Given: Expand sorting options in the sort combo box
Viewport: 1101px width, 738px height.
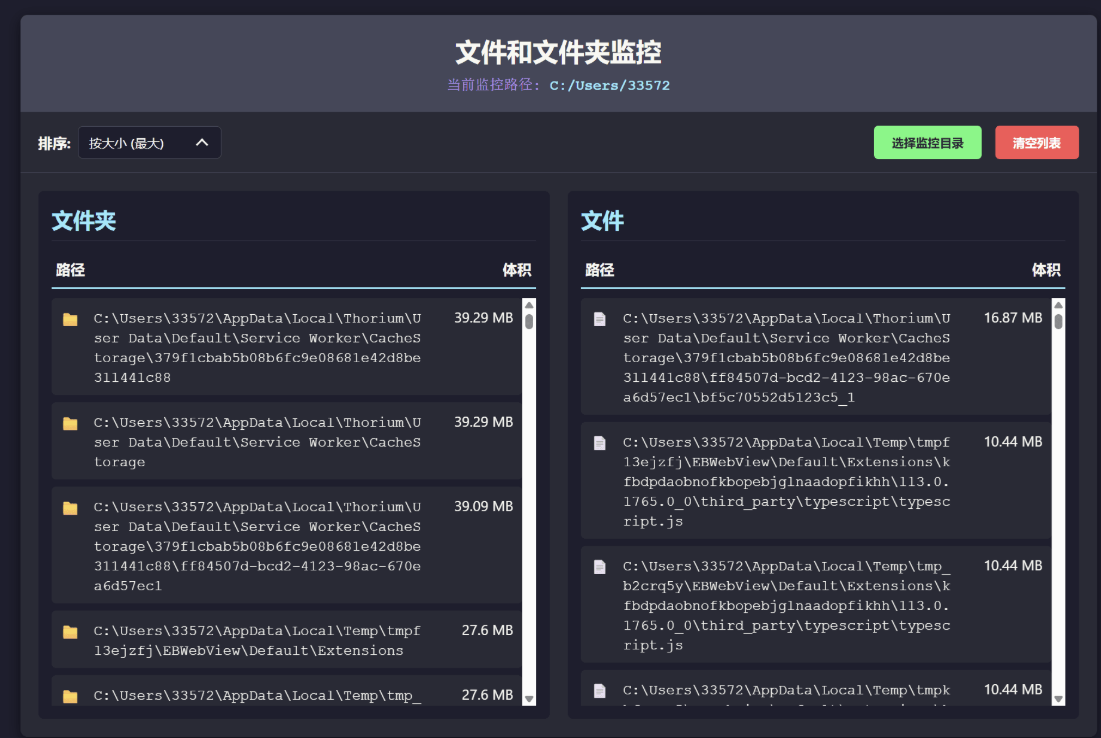Looking at the screenshot, I should tap(149, 142).
